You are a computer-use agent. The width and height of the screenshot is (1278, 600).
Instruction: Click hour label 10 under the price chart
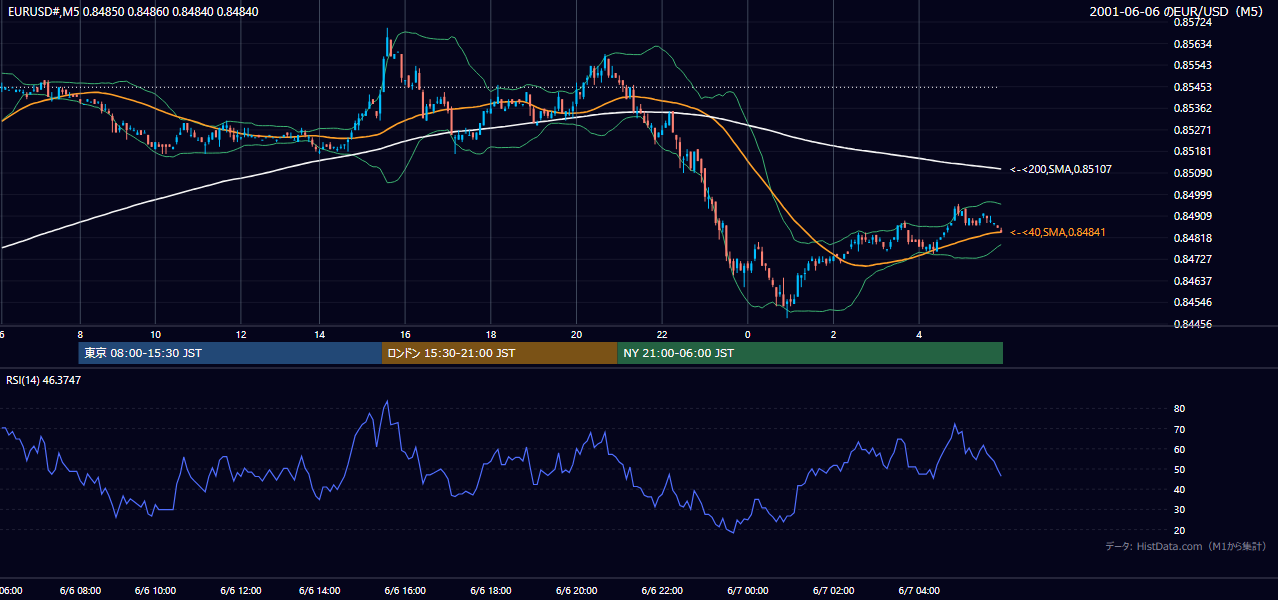pos(155,334)
